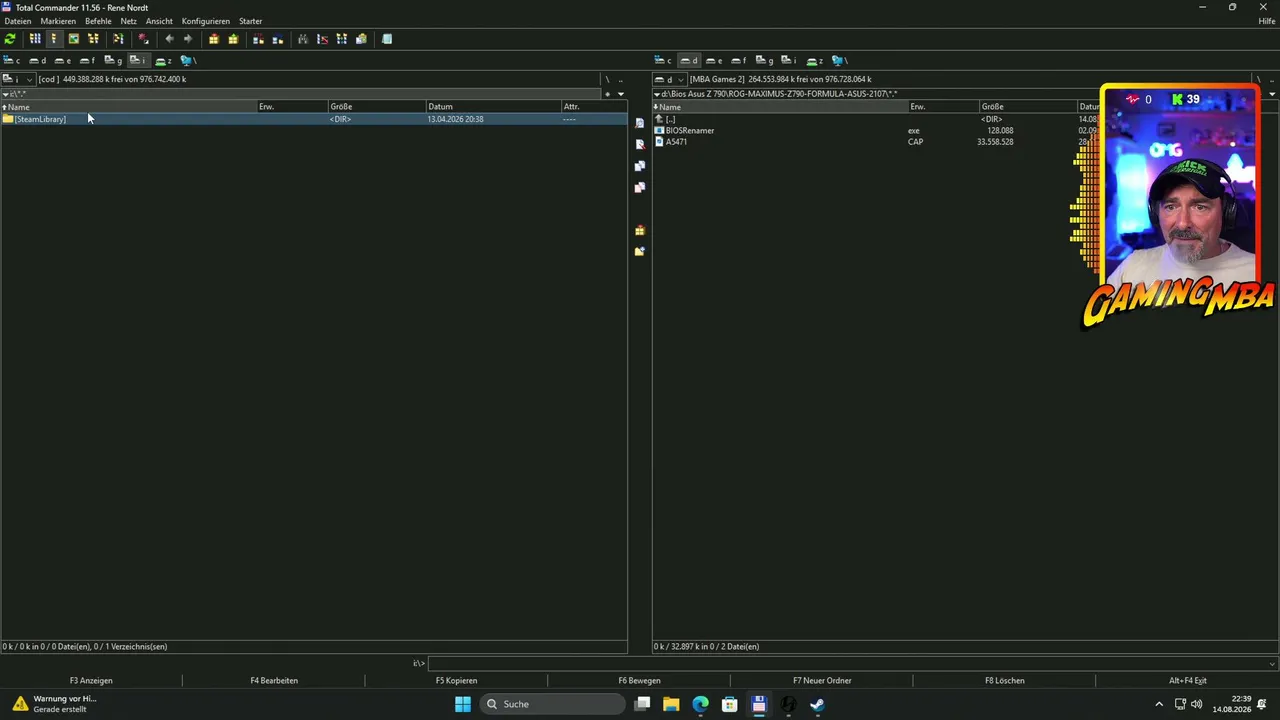Click vertical bar Edit file icon
Viewport: 1280px width, 720px height.
click(640, 144)
